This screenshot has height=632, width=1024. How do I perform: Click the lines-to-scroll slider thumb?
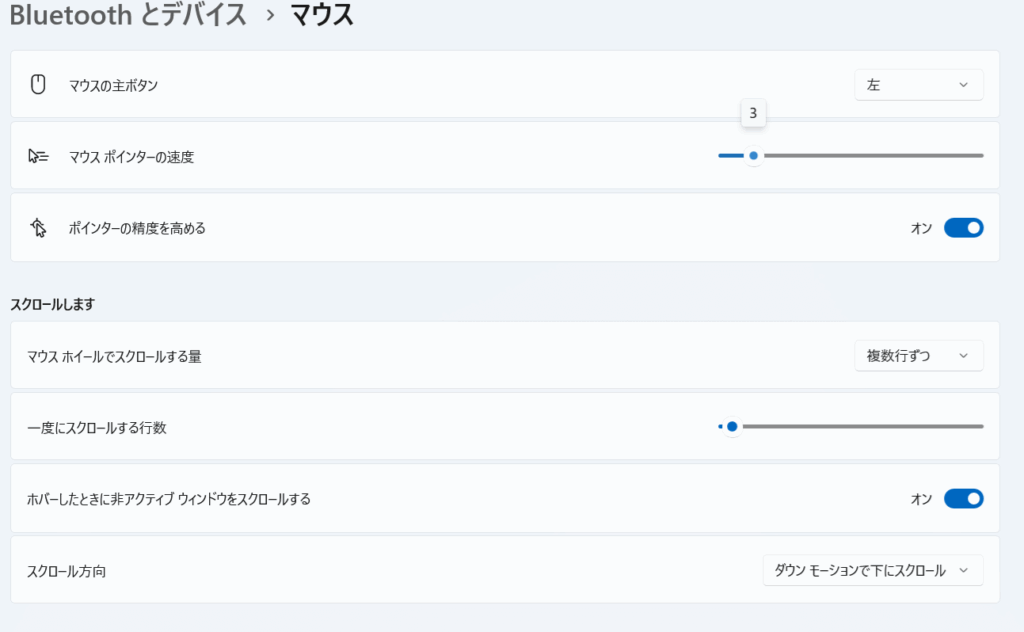pyautogui.click(x=732, y=427)
